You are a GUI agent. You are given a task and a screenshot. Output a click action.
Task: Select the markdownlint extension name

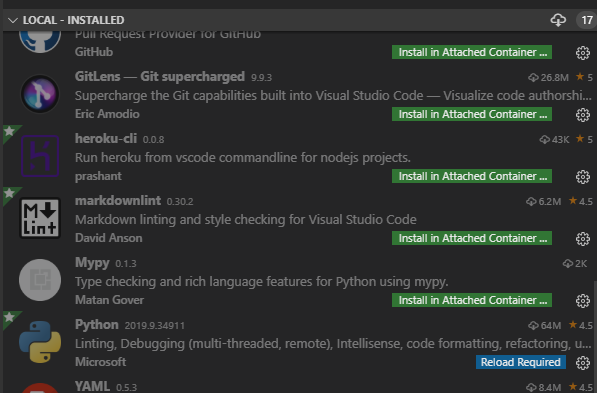pyautogui.click(x=118, y=201)
